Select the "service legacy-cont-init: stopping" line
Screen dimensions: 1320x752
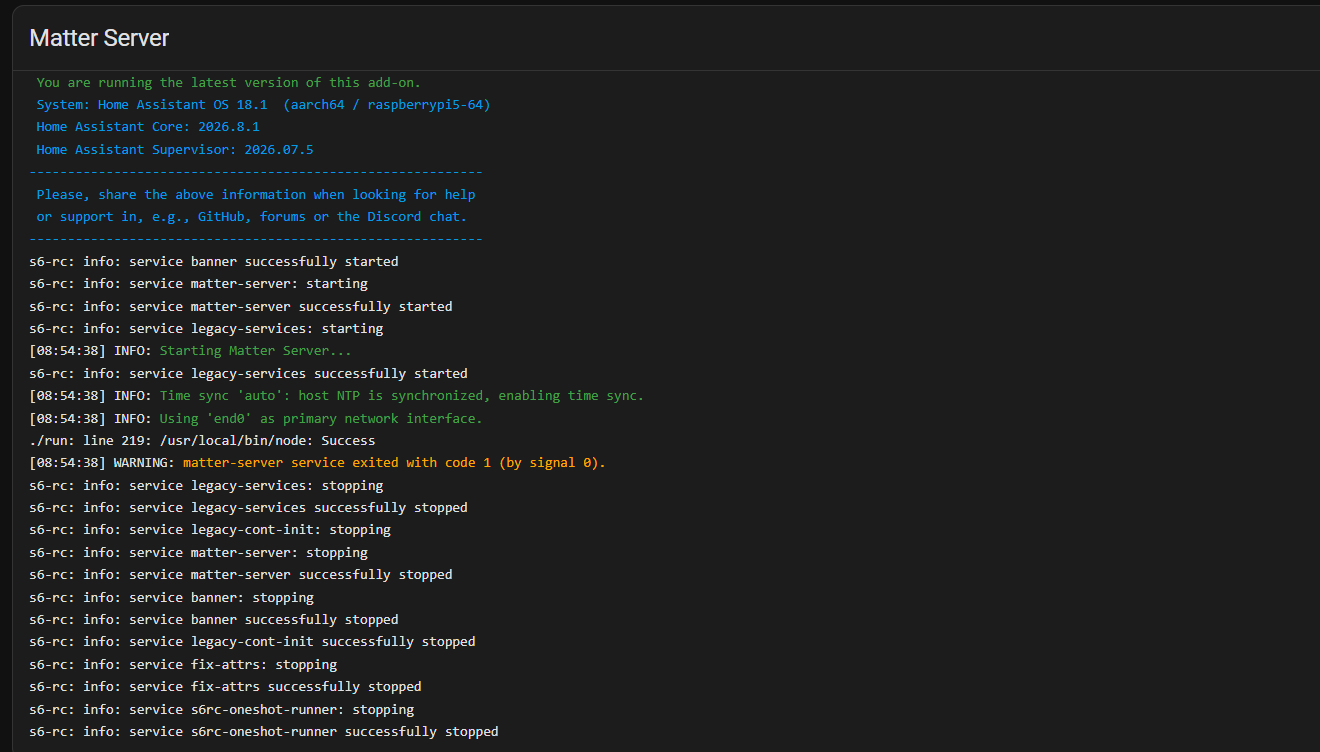coord(210,530)
